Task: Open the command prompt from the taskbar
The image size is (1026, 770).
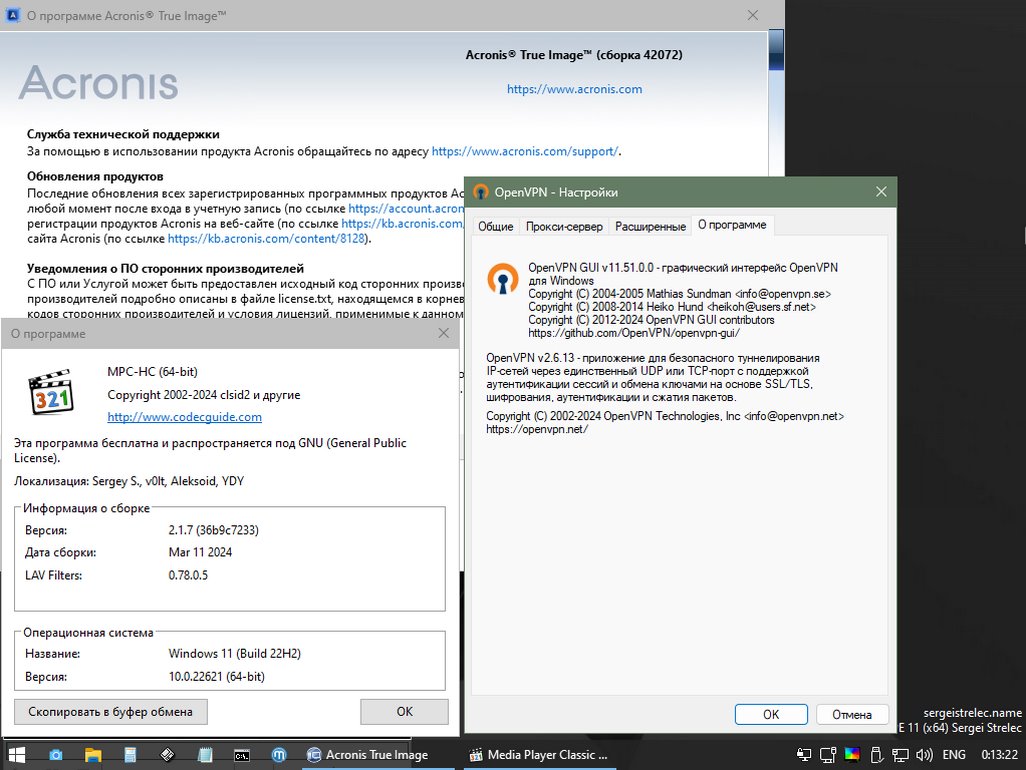Action: pos(242,756)
